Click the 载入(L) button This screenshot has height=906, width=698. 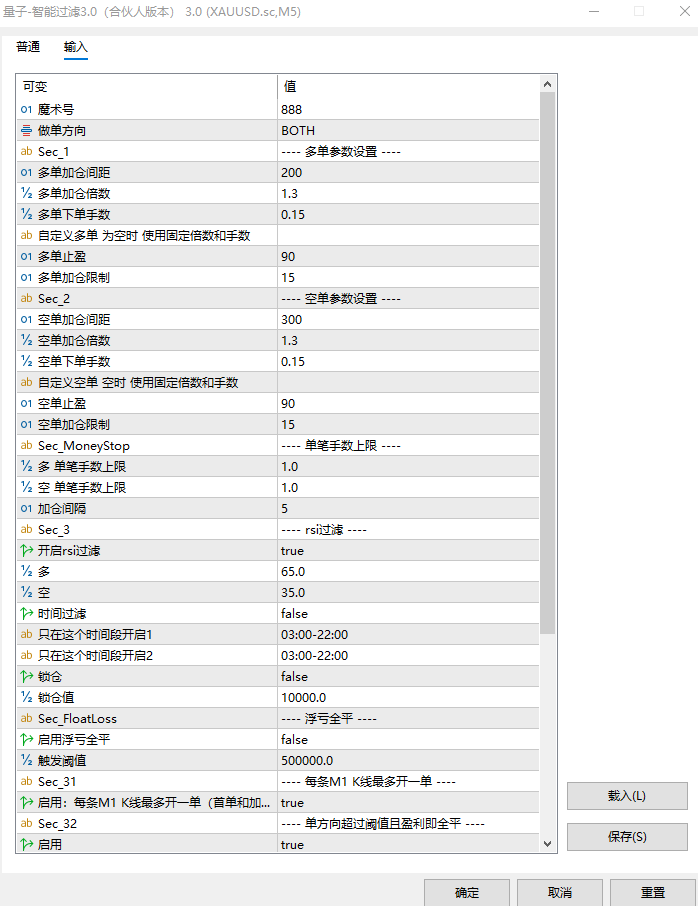627,796
